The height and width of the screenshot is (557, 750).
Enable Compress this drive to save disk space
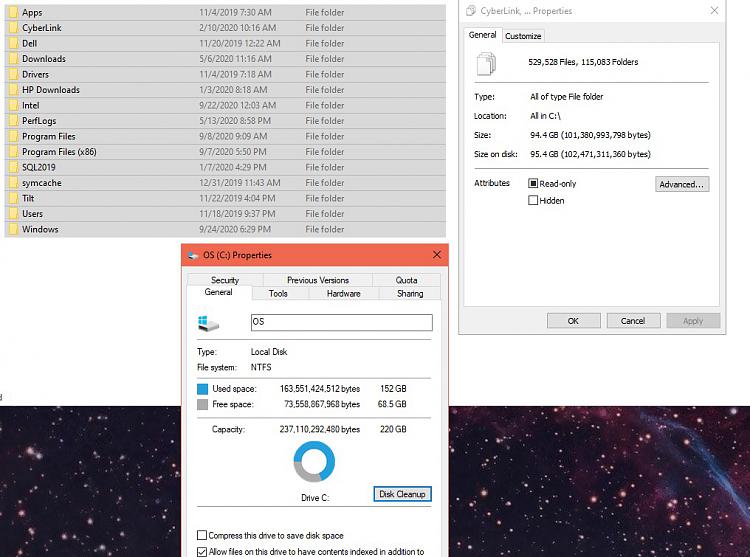(202, 535)
